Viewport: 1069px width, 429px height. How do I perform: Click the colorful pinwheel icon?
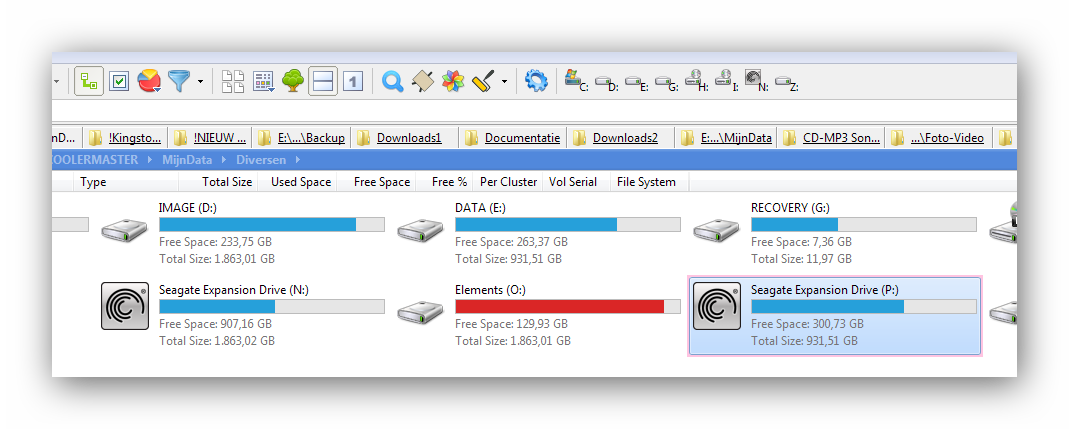453,82
